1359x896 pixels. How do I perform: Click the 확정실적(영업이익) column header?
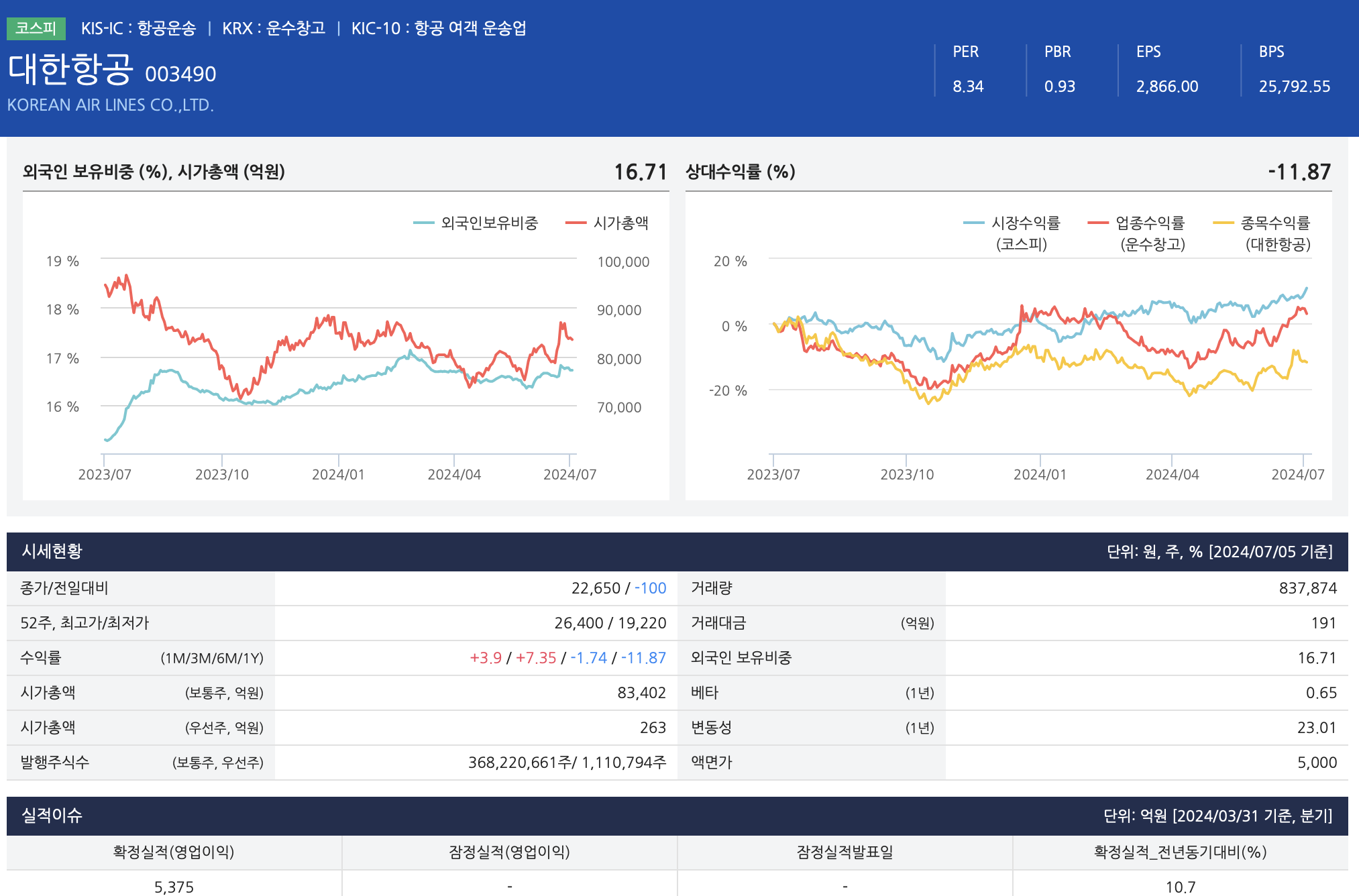coord(174,852)
